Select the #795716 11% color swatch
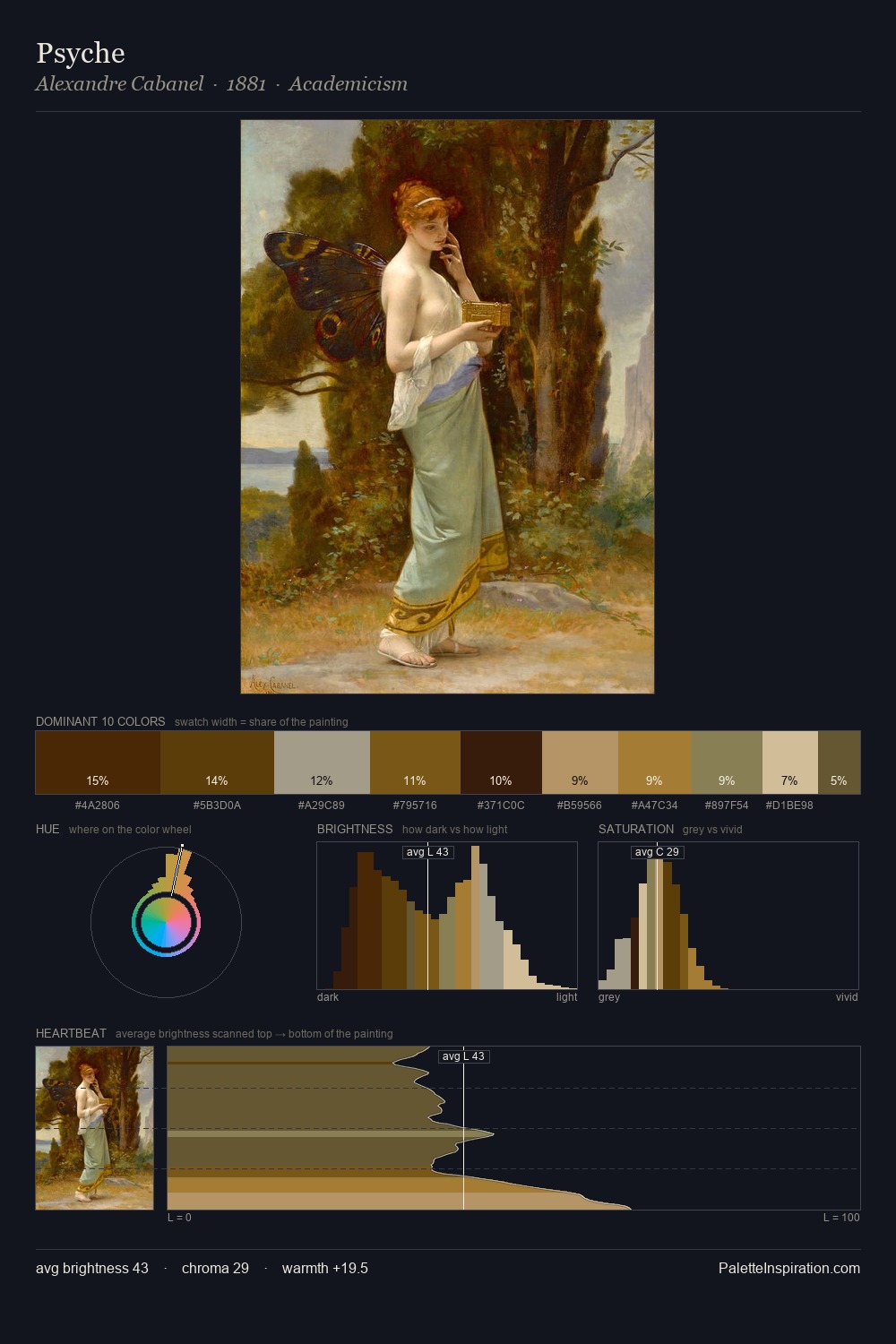This screenshot has width=896, height=1344. [x=415, y=762]
